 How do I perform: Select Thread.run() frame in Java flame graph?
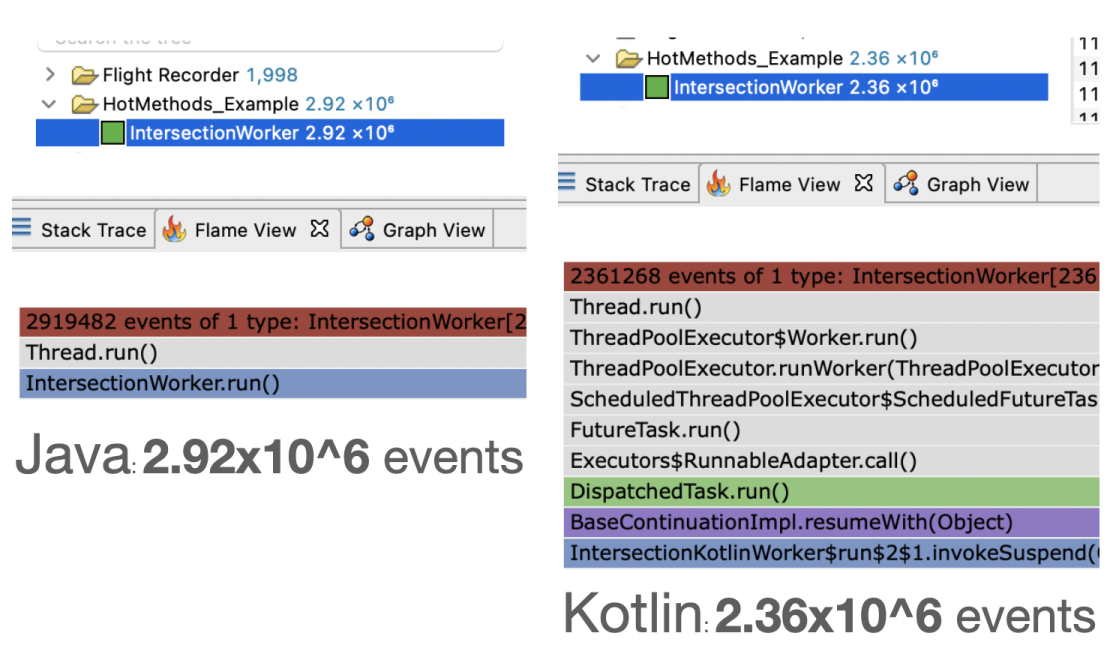(x=273, y=352)
